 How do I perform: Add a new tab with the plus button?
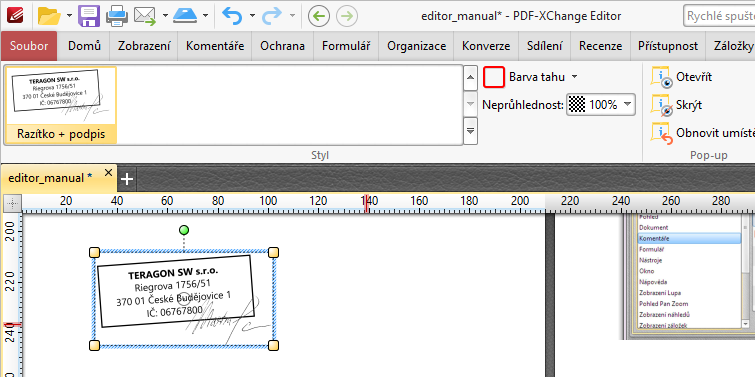127,179
